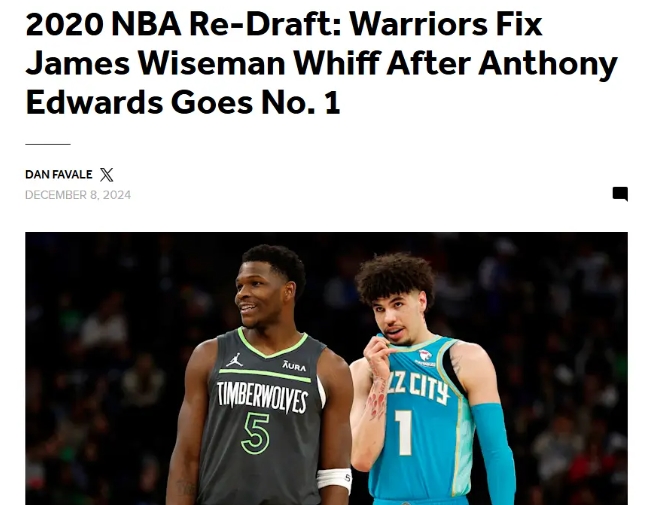Click the Buzz City lettering on teal jersey
The width and height of the screenshot is (647, 505).
(417, 388)
